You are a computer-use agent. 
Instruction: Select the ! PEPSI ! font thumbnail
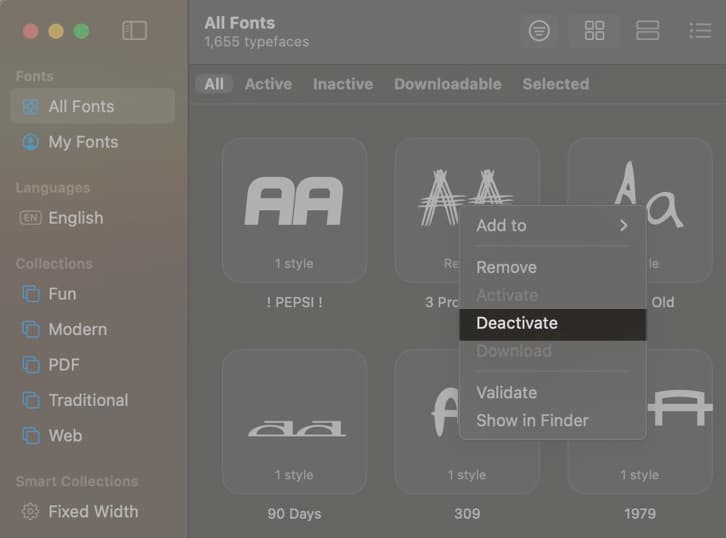294,210
